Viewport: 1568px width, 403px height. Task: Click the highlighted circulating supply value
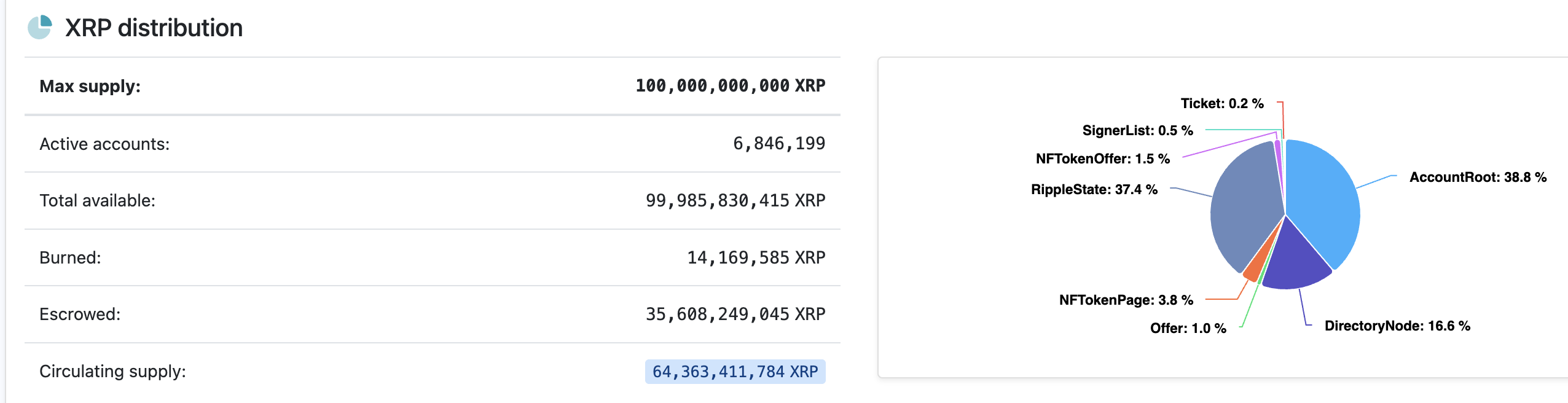(735, 372)
